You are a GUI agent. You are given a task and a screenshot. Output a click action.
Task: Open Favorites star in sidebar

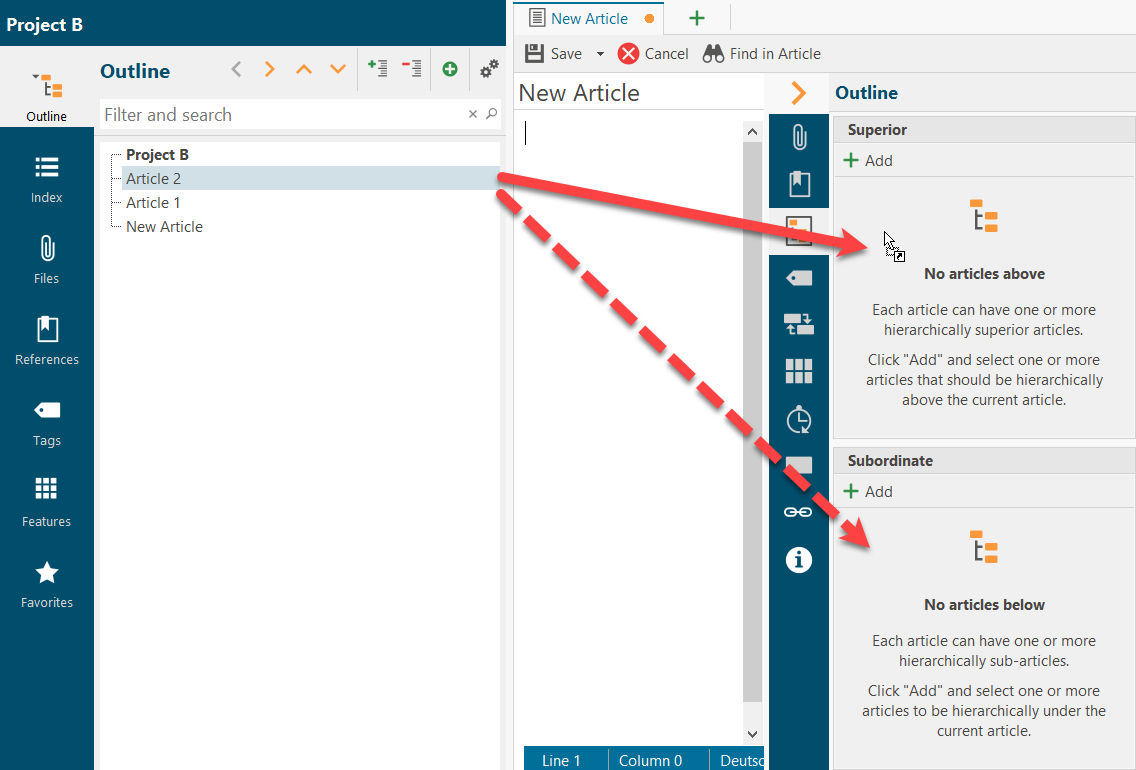coord(46,584)
